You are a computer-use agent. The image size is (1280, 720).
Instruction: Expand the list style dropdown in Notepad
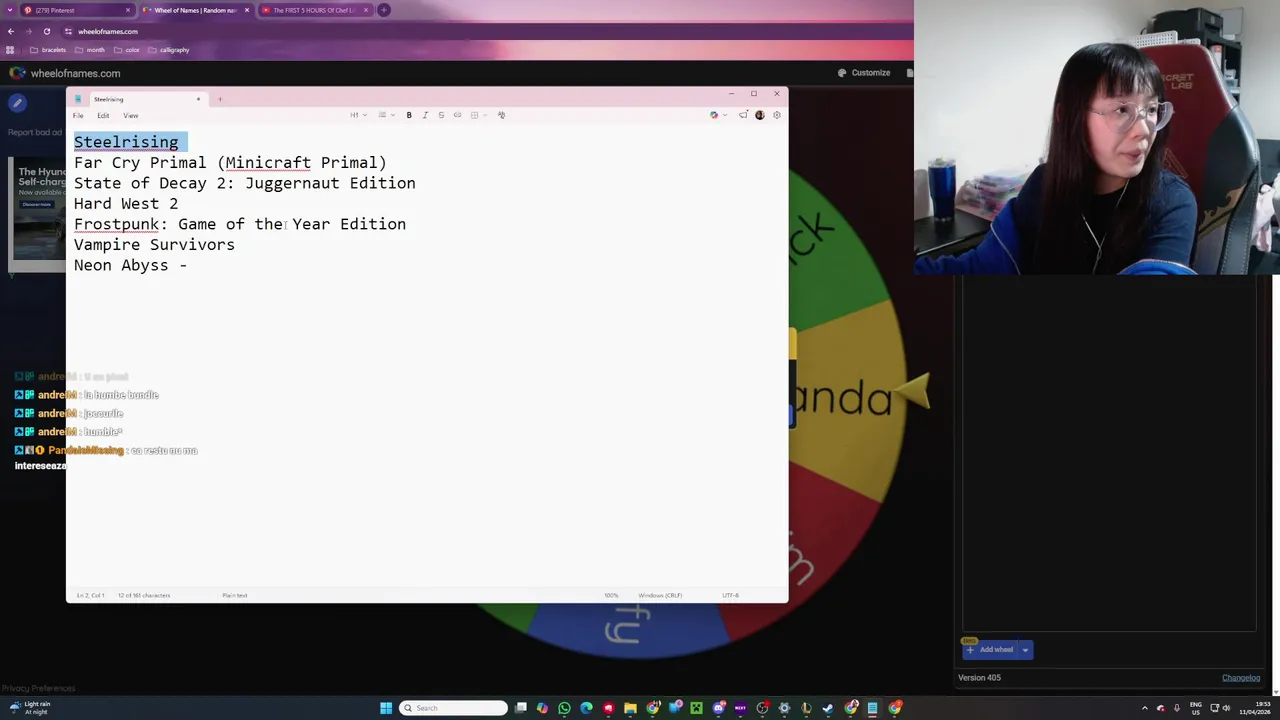(386, 115)
